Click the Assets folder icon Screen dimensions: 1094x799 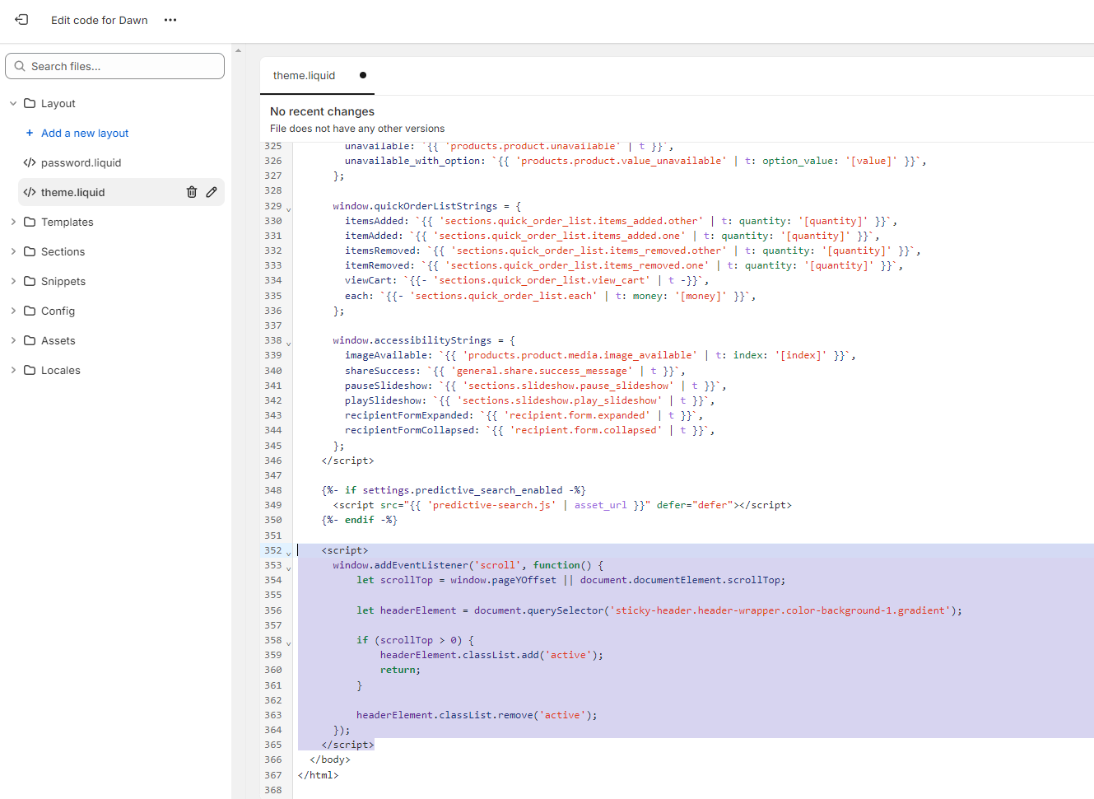(x=30, y=341)
